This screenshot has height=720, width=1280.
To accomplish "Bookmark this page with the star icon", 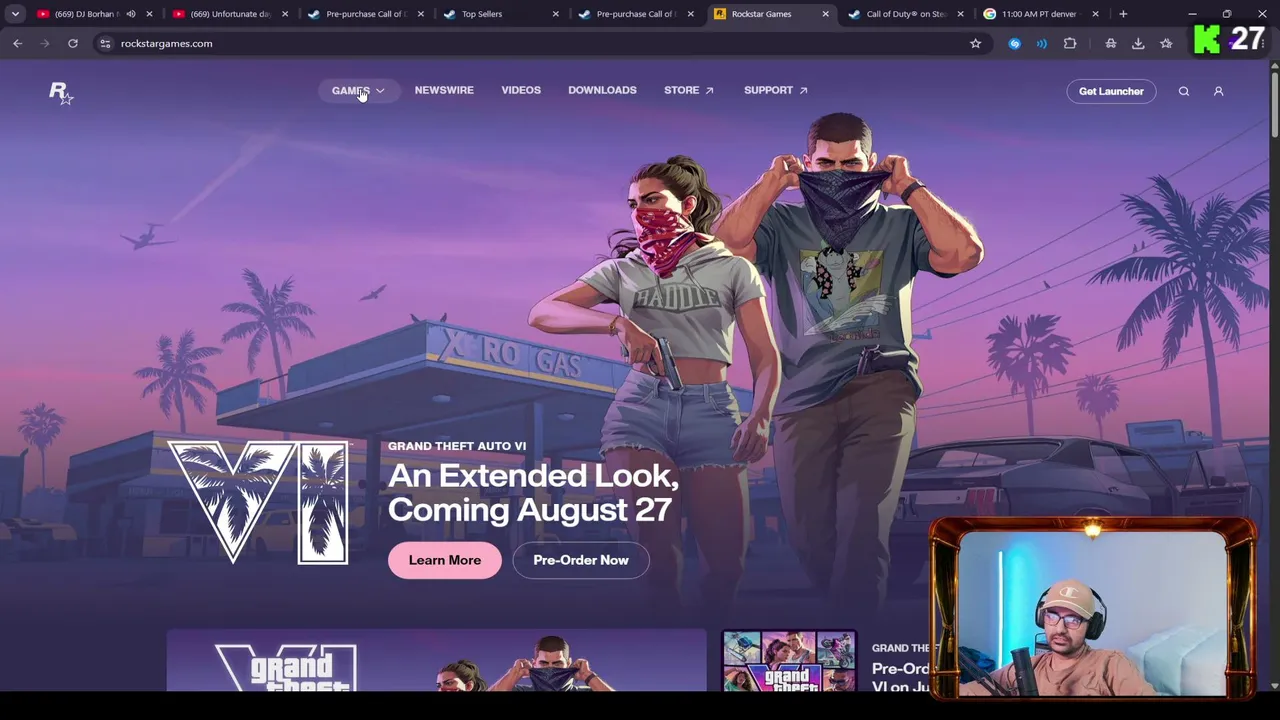I will point(975,43).
